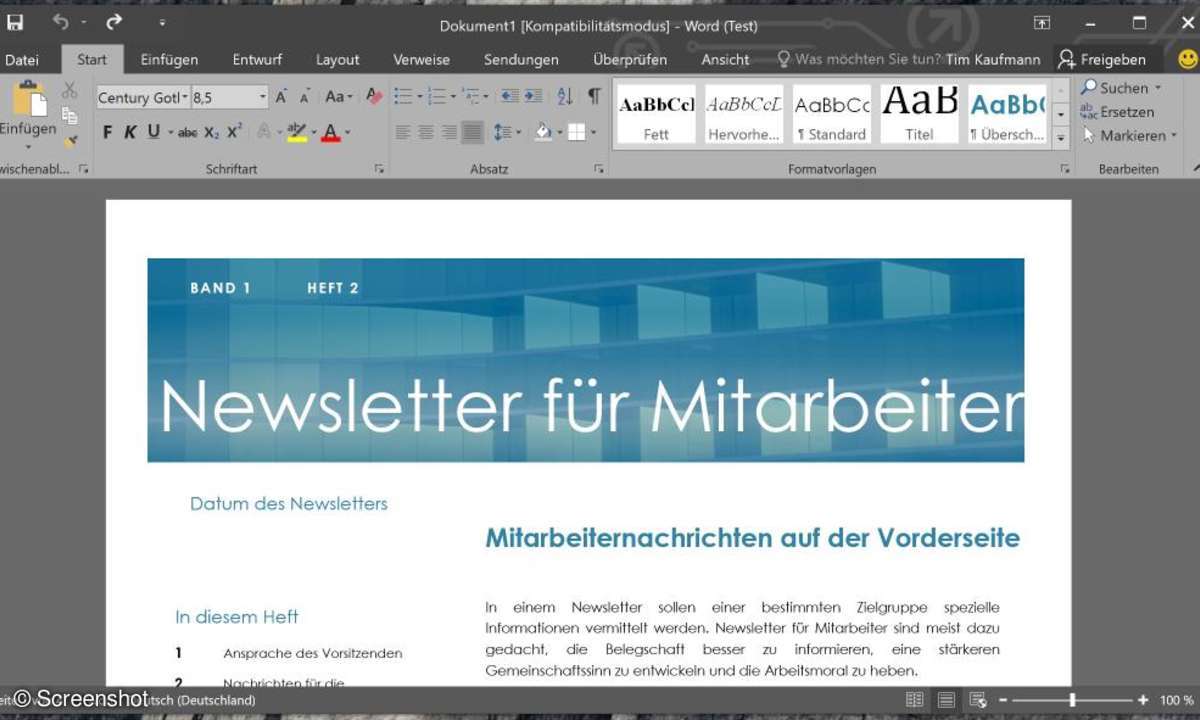
Task: Open the Markieren dropdown
Action: coord(1129,135)
